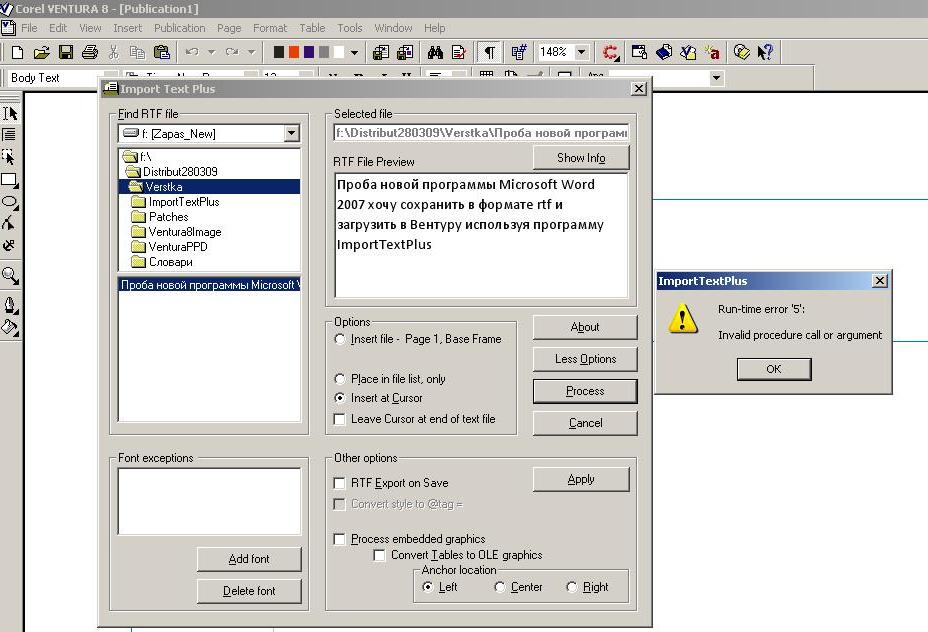The height and width of the screenshot is (632, 928).
Task: Click the Process button
Action: point(585,391)
